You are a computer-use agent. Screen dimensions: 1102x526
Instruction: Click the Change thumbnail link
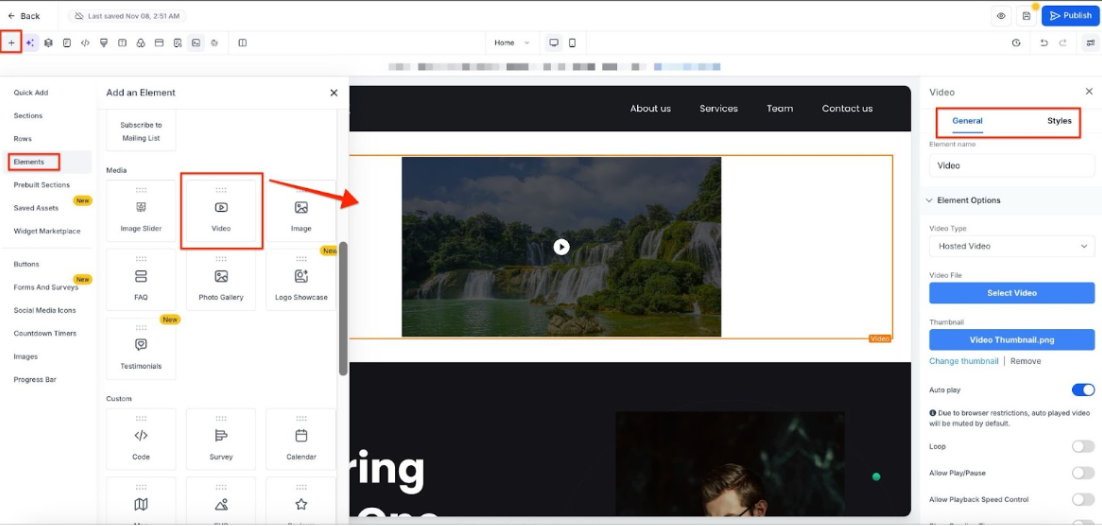click(963, 361)
